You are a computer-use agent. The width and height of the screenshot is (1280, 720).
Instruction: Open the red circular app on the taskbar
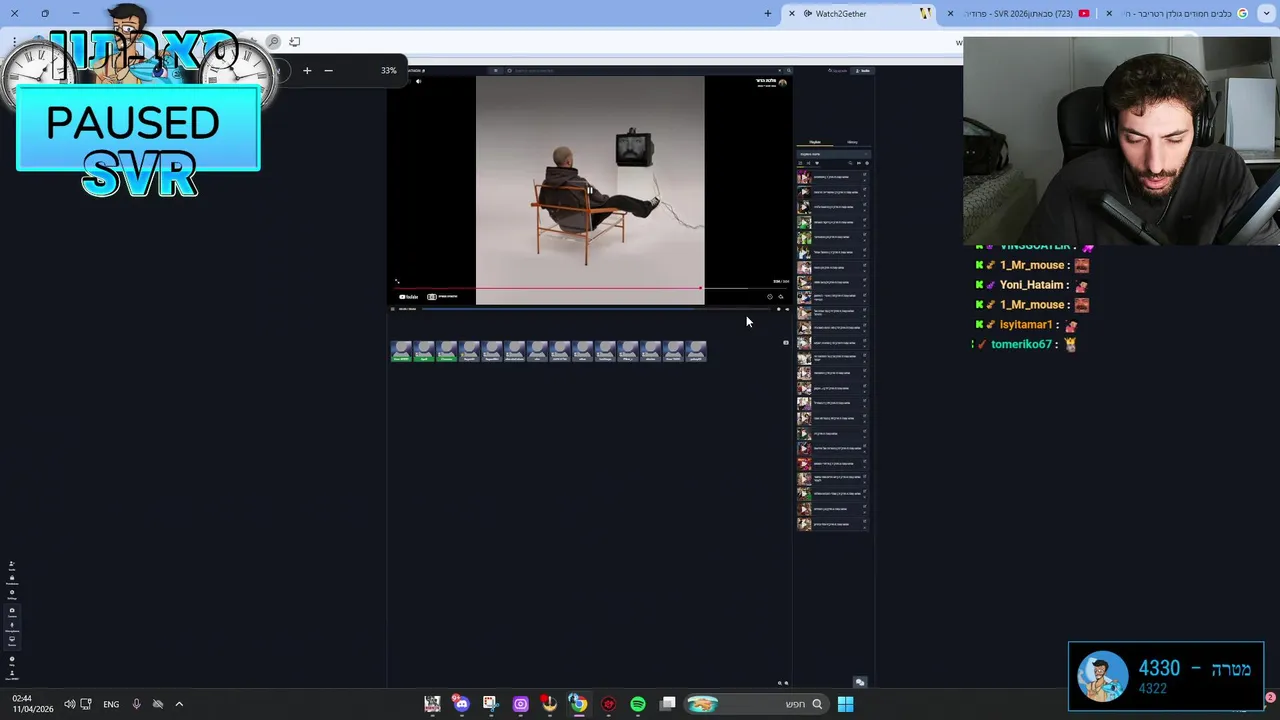click(608, 704)
